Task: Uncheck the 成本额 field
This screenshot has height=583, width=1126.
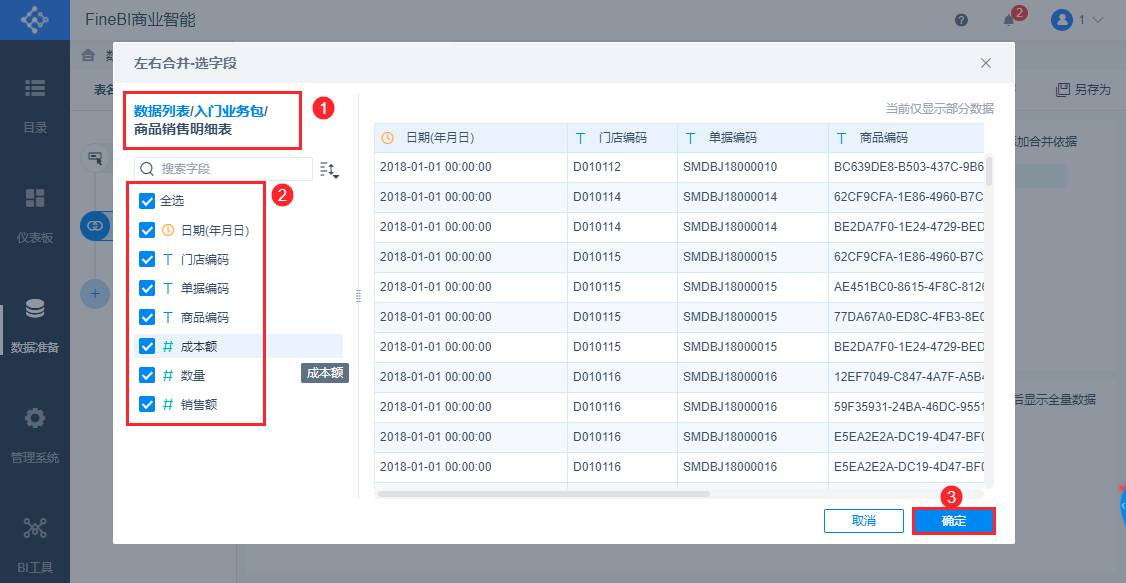Action: click(x=147, y=346)
